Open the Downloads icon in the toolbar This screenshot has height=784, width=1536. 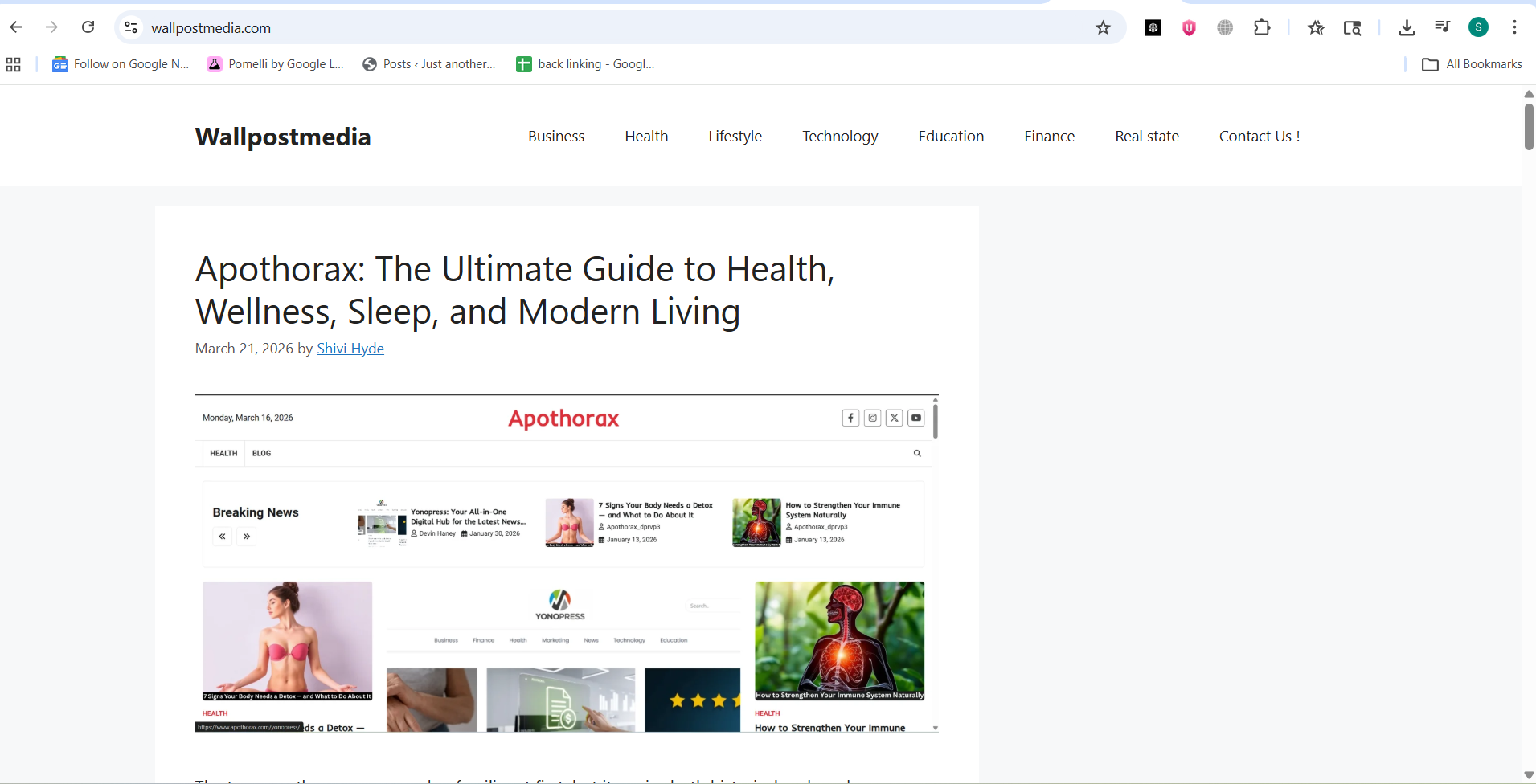pyautogui.click(x=1406, y=27)
